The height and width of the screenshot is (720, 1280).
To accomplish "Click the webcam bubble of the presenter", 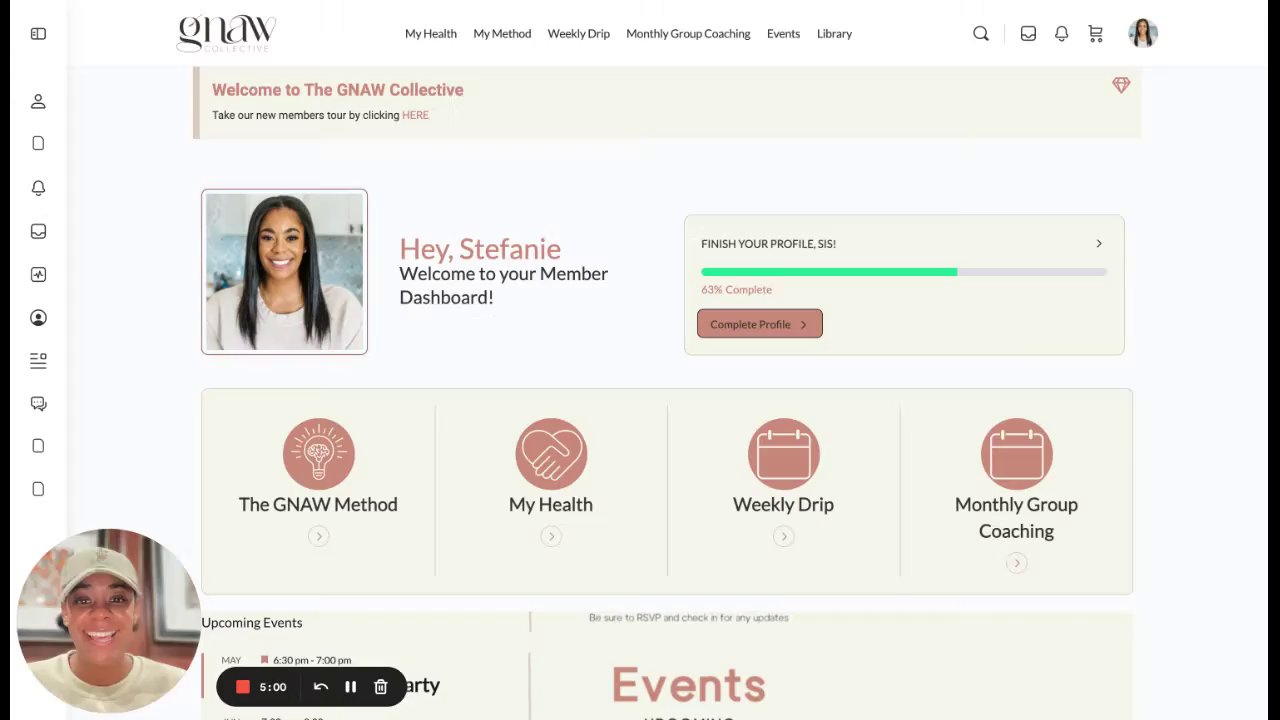I will (108, 620).
